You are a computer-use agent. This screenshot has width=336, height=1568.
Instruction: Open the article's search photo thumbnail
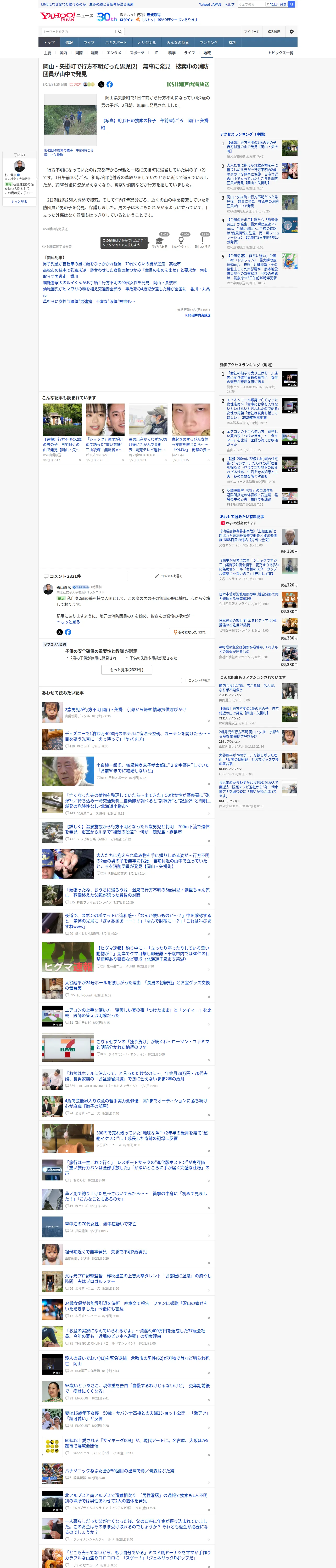[x=70, y=119]
